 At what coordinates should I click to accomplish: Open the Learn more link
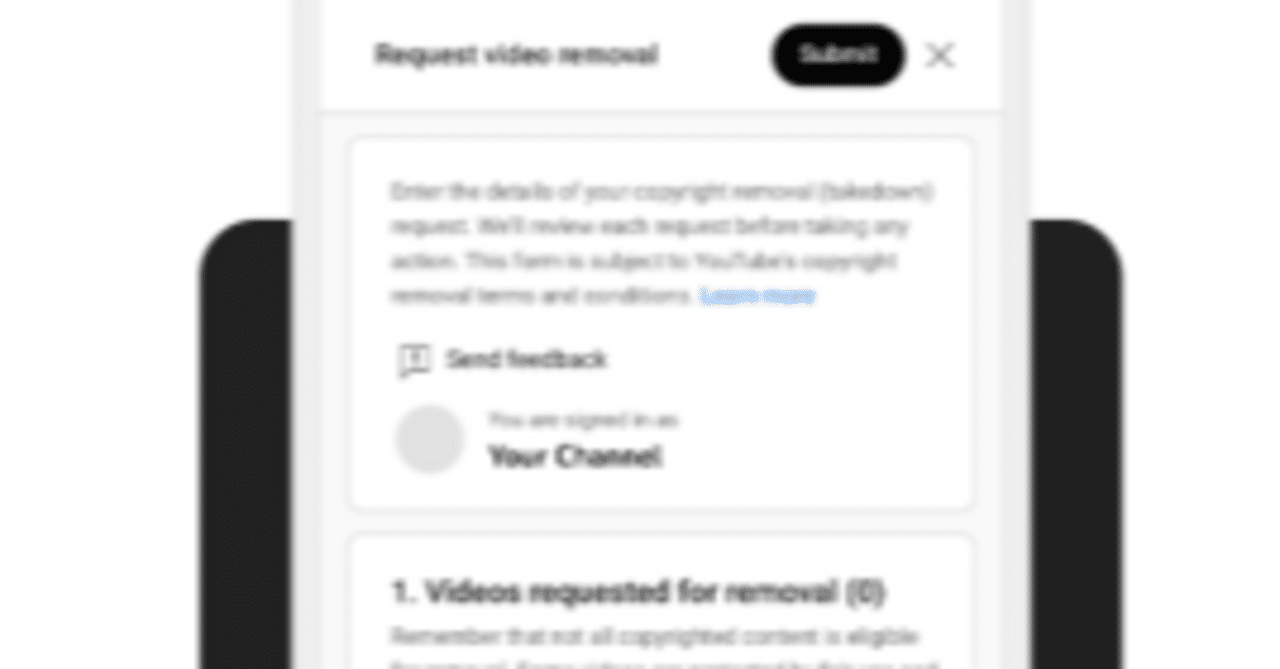[x=757, y=296]
